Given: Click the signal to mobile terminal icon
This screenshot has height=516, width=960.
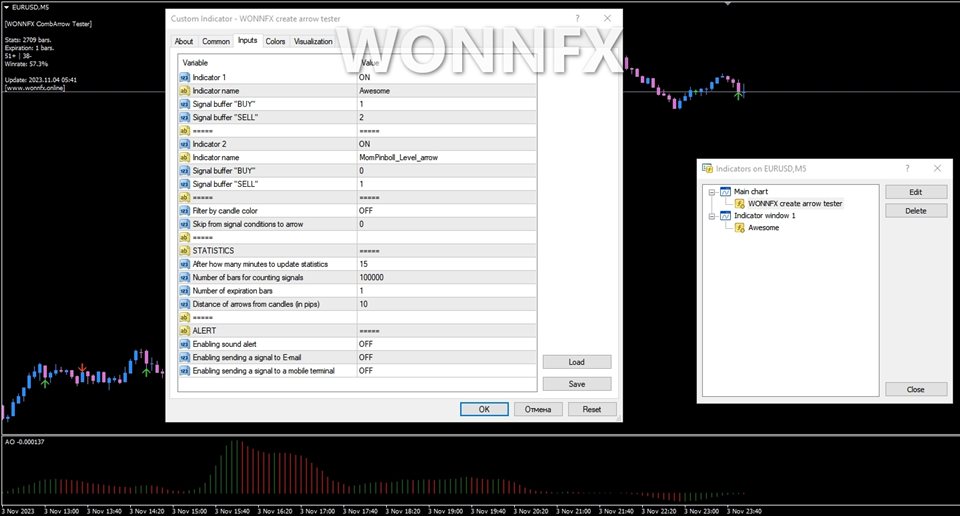Looking at the screenshot, I should coord(184,371).
